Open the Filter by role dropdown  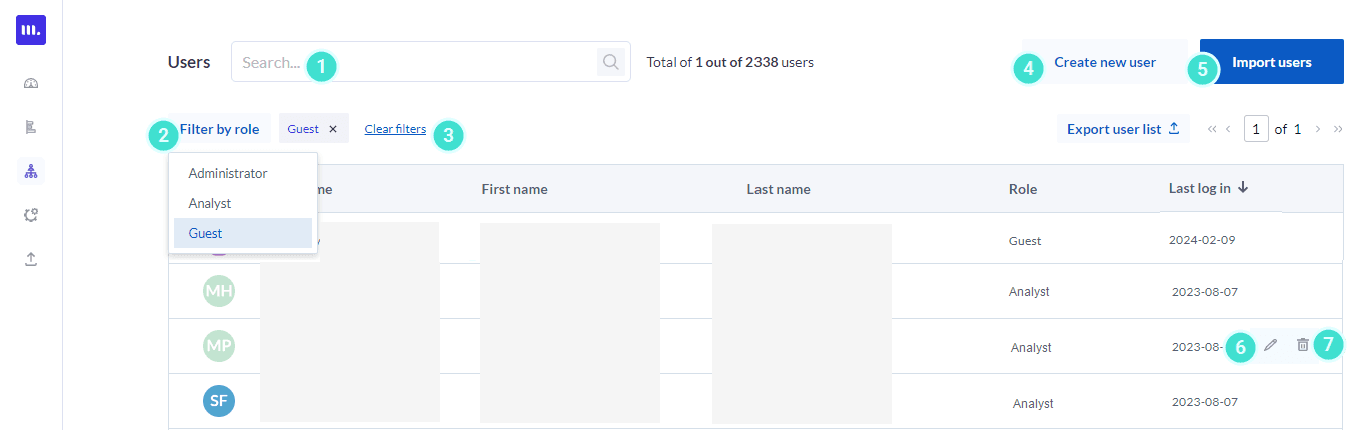click(219, 129)
